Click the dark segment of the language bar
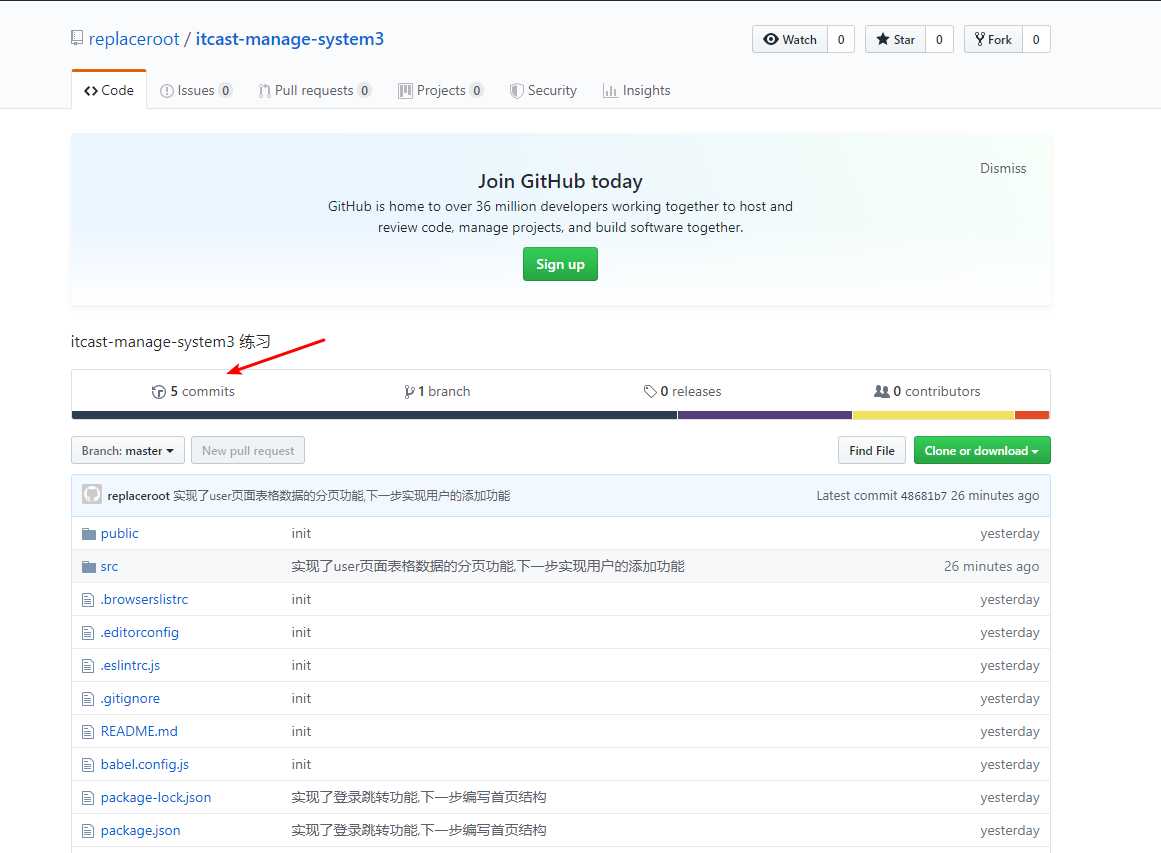The width and height of the screenshot is (1161, 853). pos(375,415)
